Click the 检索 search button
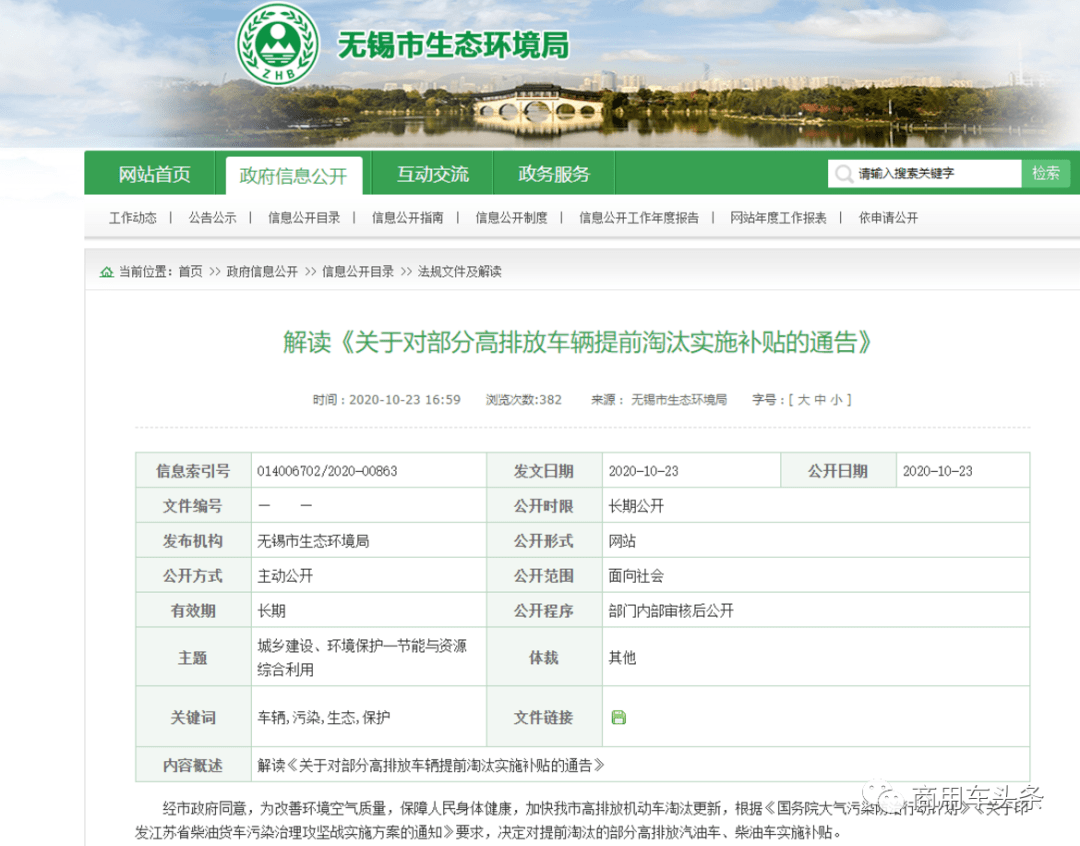 point(1046,174)
